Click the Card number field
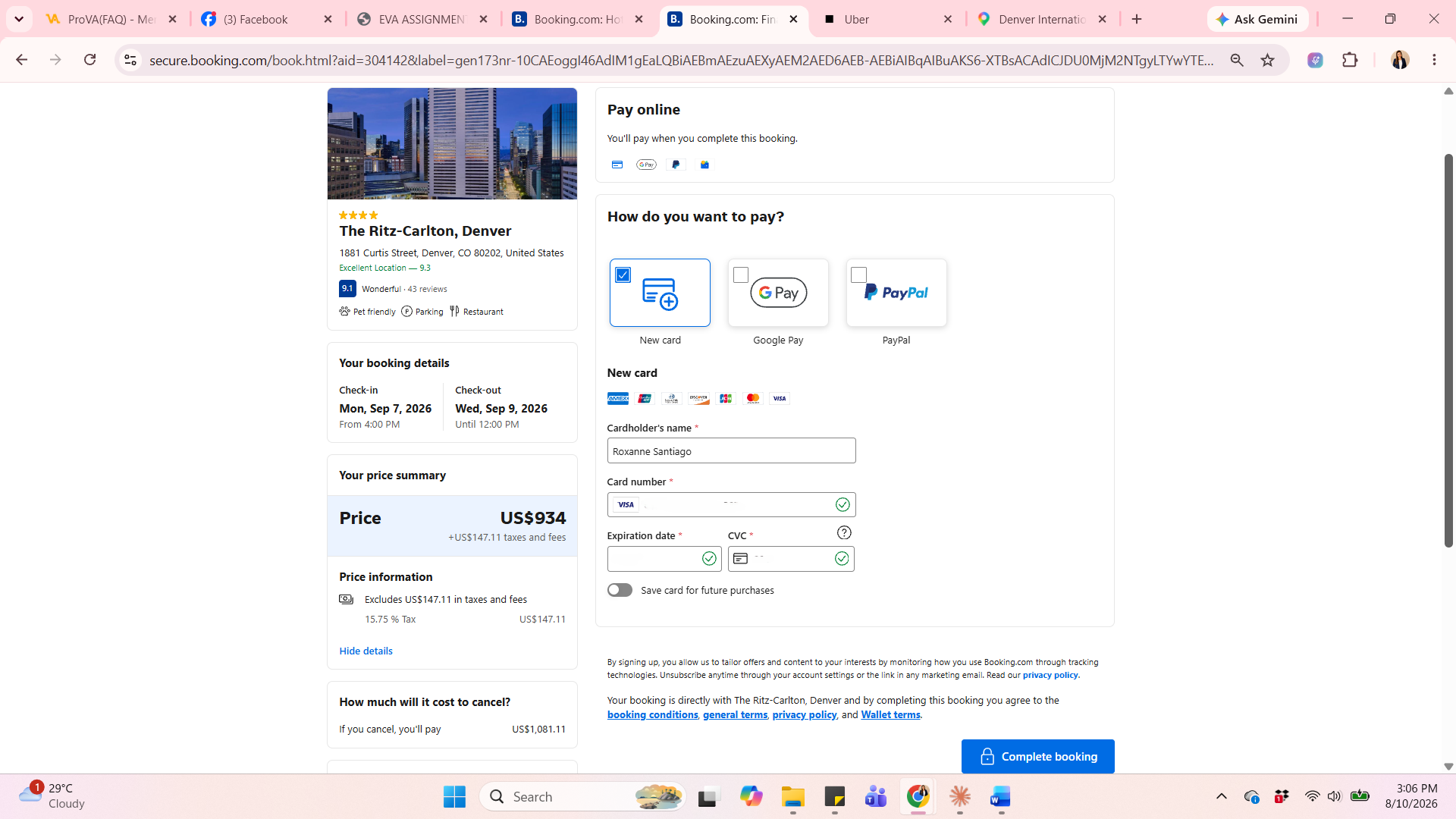Image resolution: width=1456 pixels, height=819 pixels. click(x=731, y=504)
